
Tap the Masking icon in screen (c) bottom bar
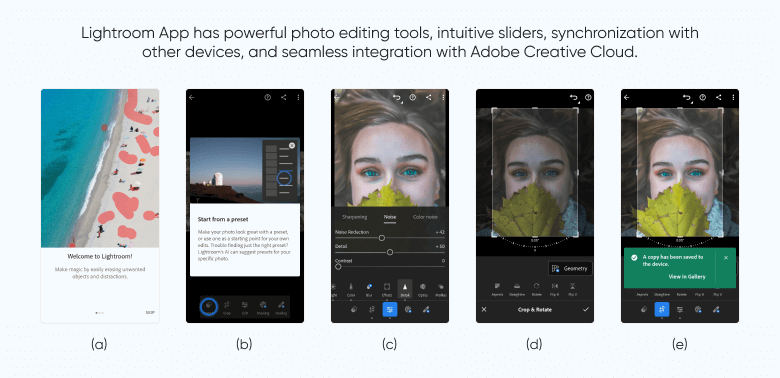(x=408, y=309)
